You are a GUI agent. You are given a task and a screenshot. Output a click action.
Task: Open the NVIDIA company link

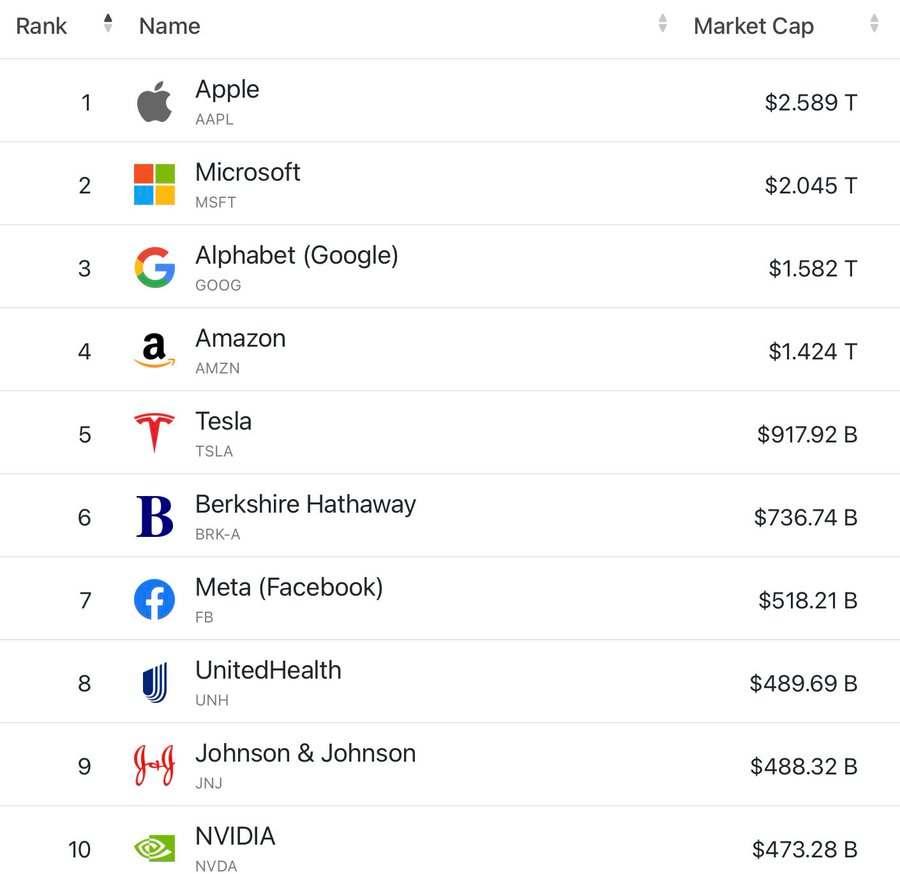click(235, 836)
